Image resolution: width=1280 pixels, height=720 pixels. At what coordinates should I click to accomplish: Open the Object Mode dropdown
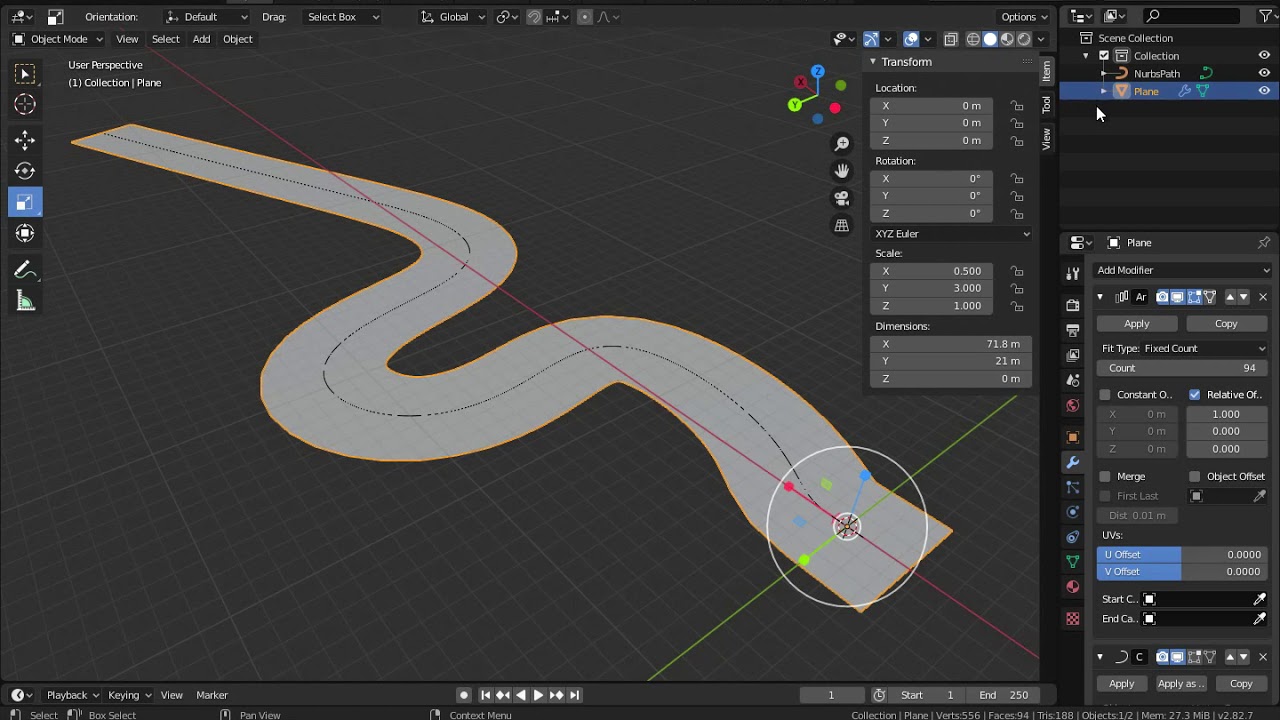[x=58, y=39]
